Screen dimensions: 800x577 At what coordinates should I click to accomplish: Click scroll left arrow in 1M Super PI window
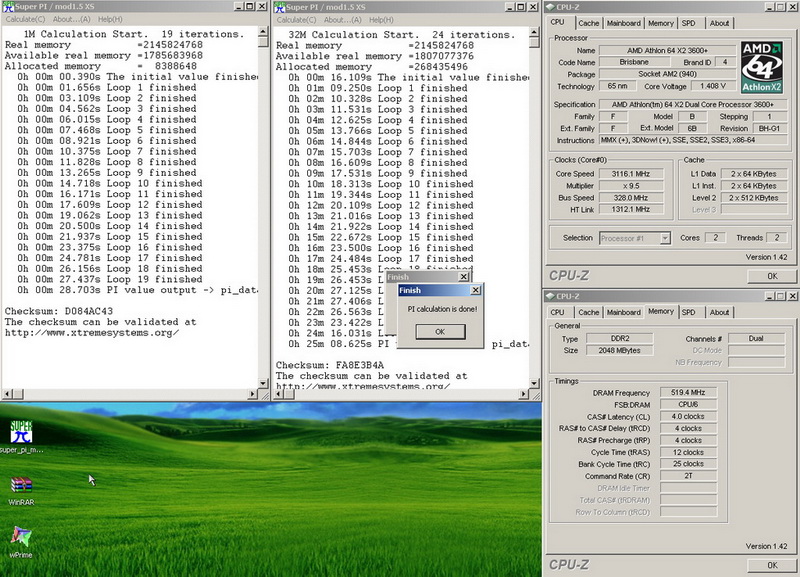(8, 394)
